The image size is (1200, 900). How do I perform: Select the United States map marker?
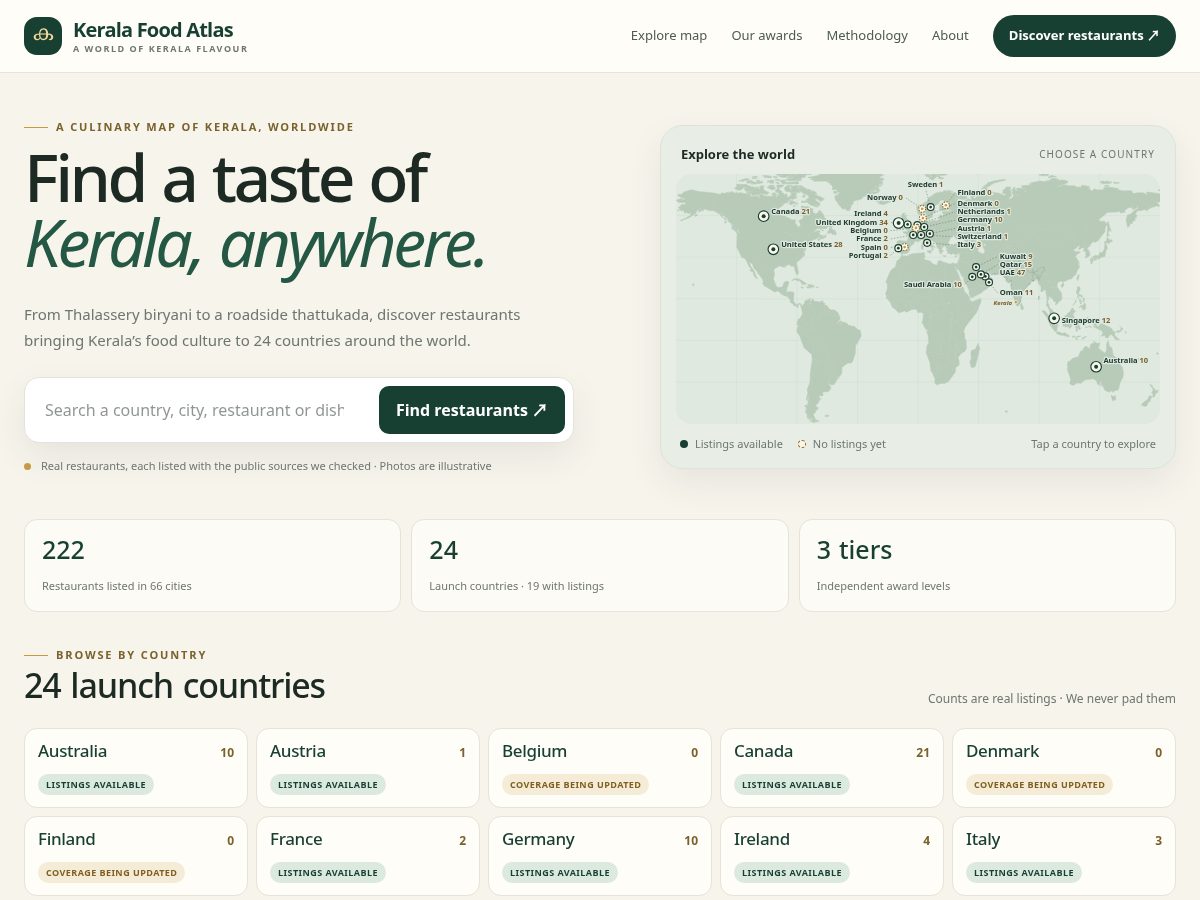pyautogui.click(x=773, y=249)
